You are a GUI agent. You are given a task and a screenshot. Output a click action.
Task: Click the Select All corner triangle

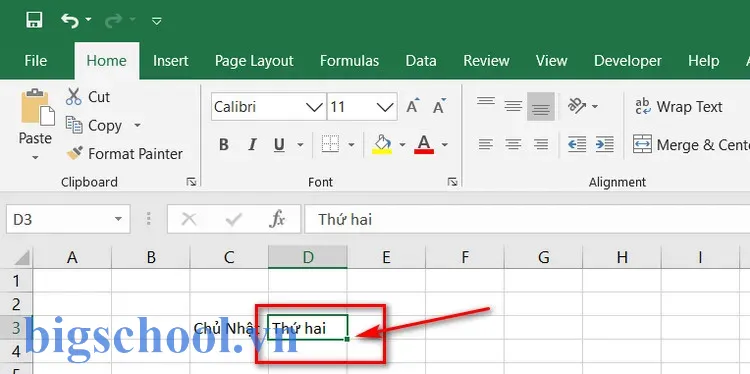click(21, 258)
